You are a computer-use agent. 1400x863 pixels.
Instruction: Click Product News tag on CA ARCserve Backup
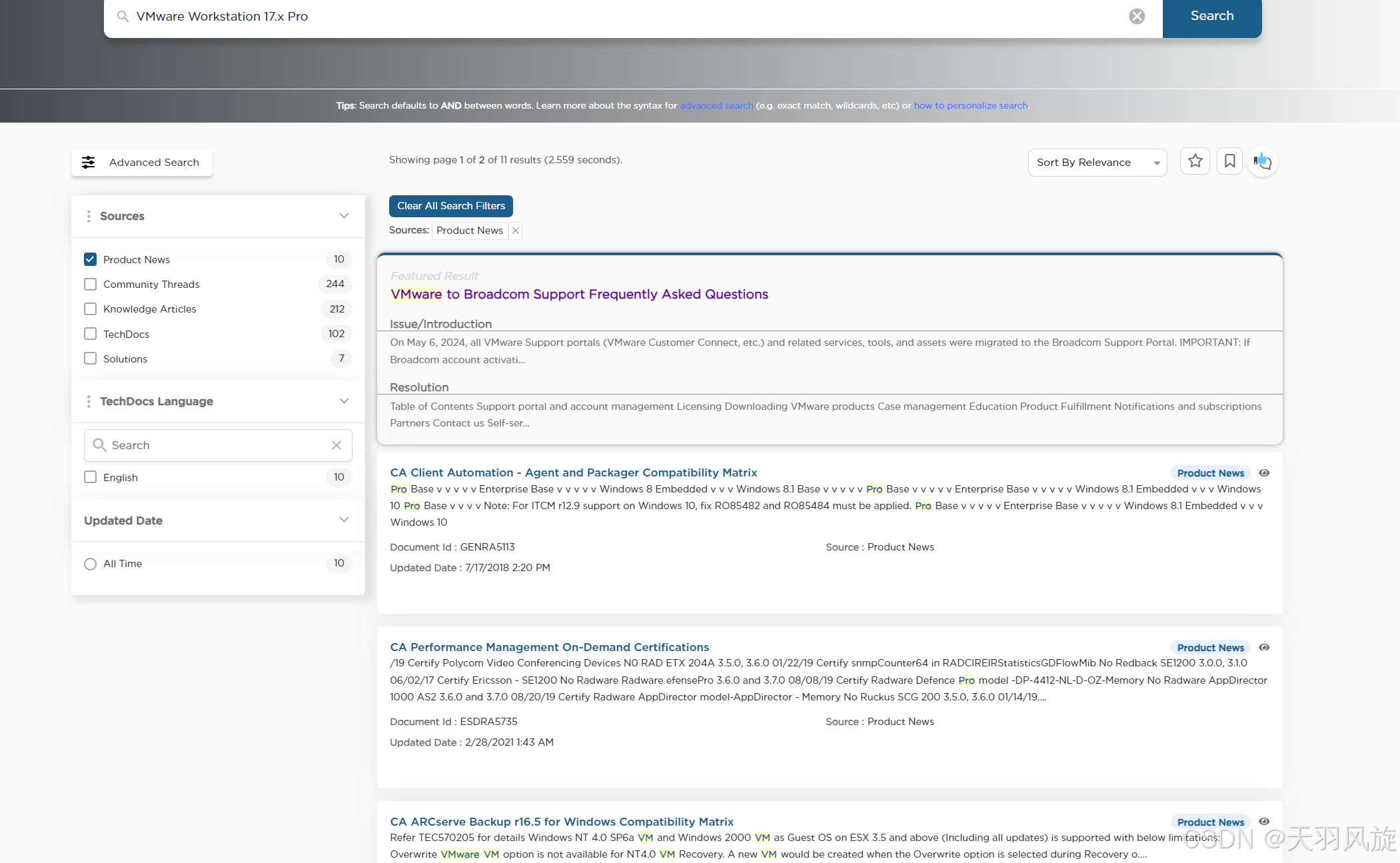coord(1210,822)
